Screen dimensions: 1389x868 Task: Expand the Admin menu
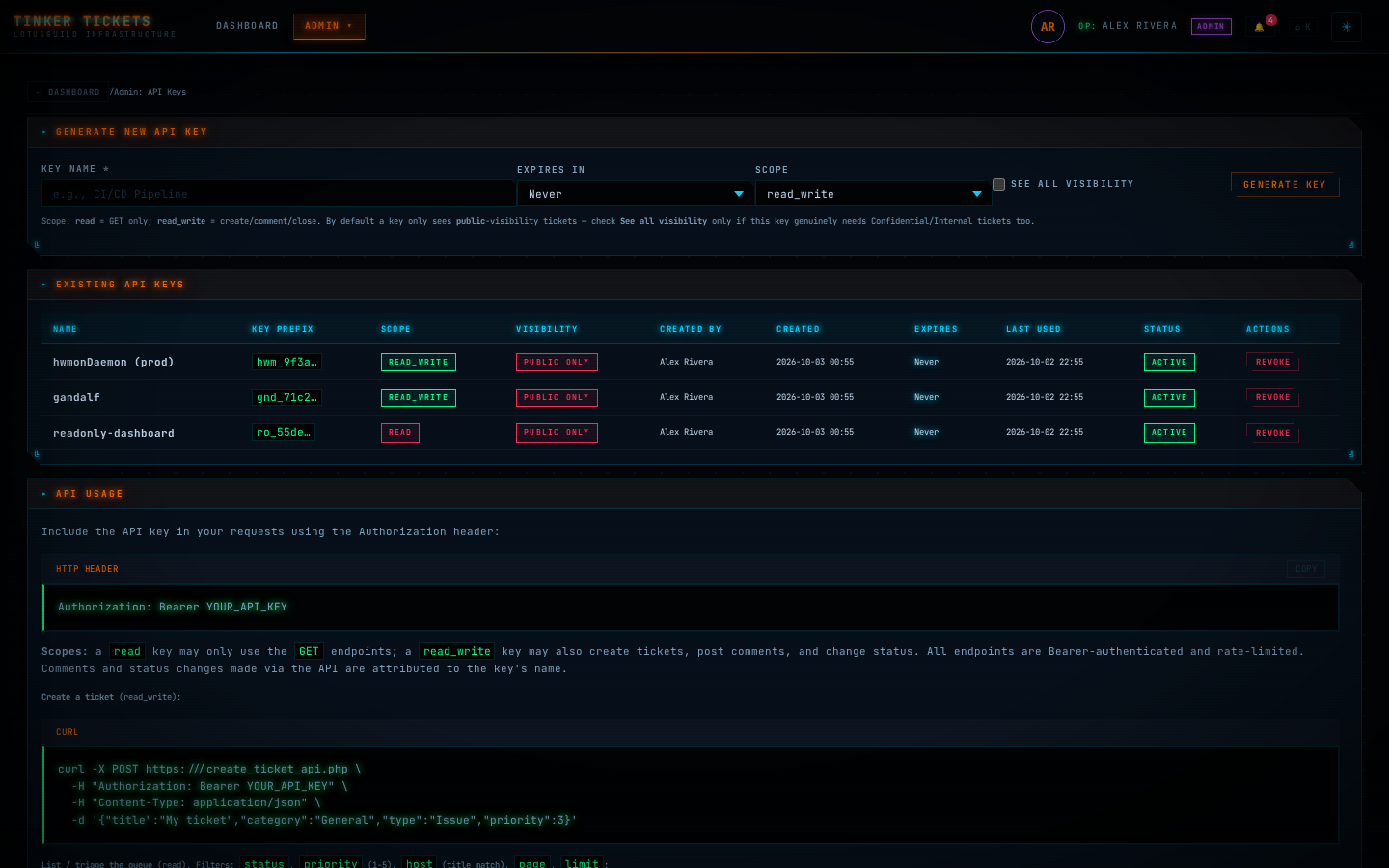click(329, 26)
